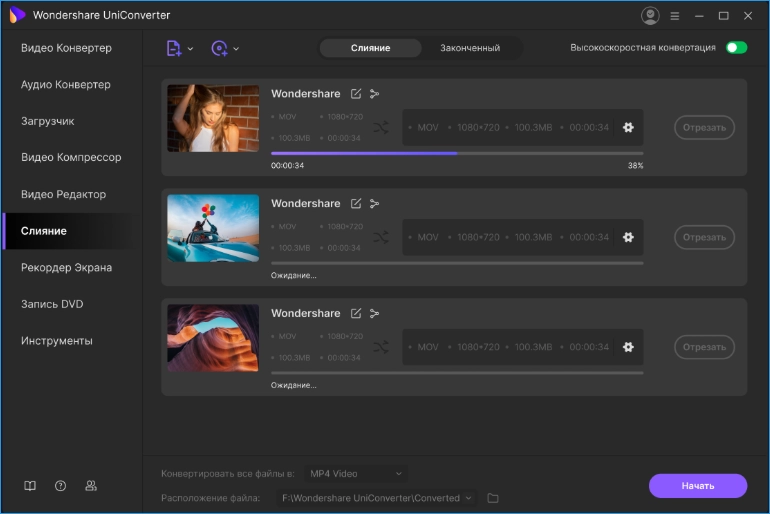The width and height of the screenshot is (770, 514).
Task: Click convert arrows icon on third video
Action: click(x=381, y=347)
